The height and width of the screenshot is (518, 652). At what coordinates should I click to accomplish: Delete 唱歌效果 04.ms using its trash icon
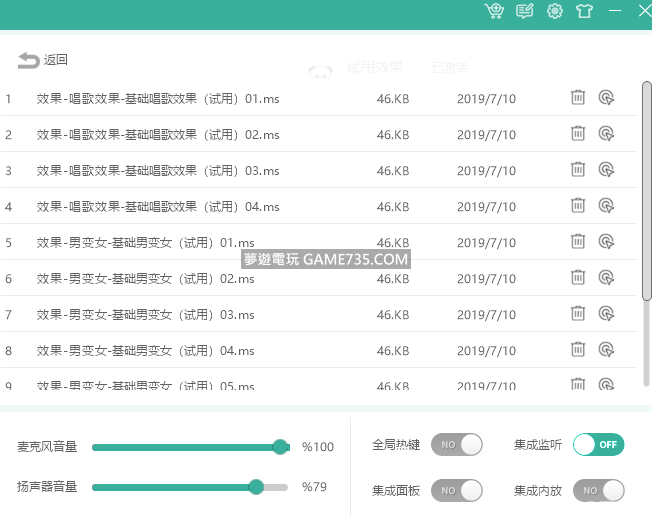click(578, 206)
